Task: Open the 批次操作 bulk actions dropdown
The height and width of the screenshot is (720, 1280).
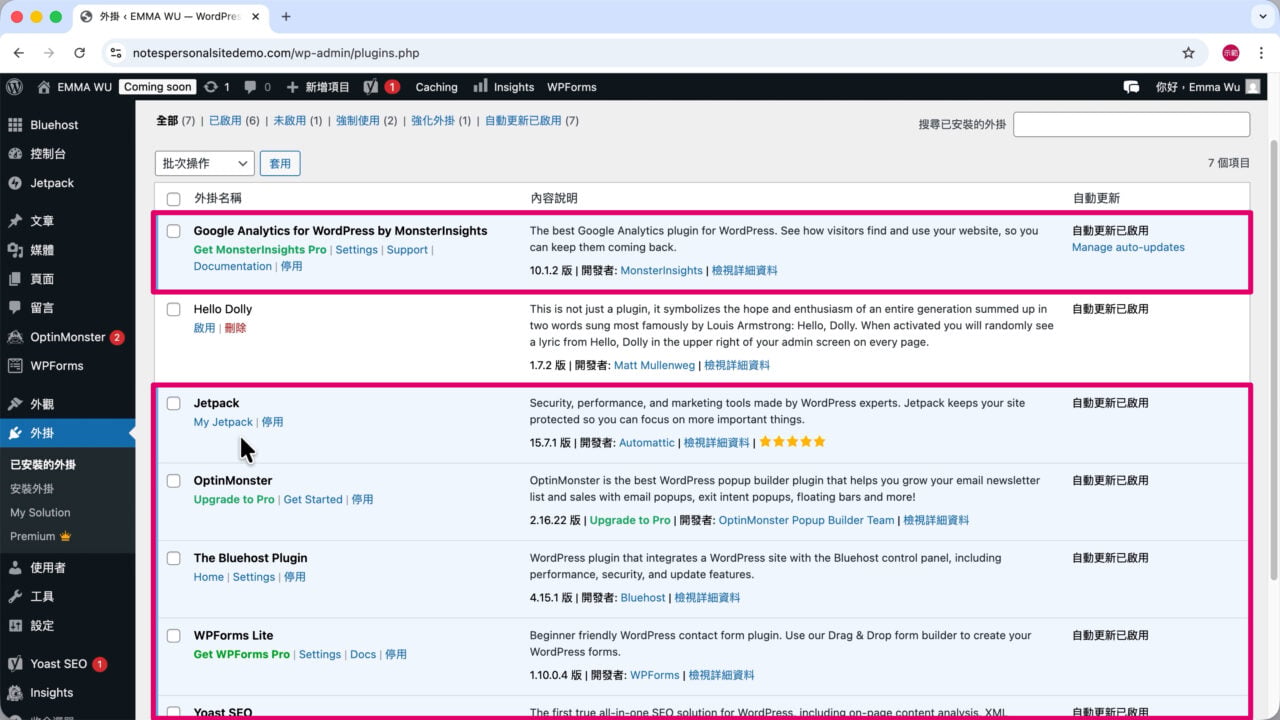Action: (x=205, y=163)
